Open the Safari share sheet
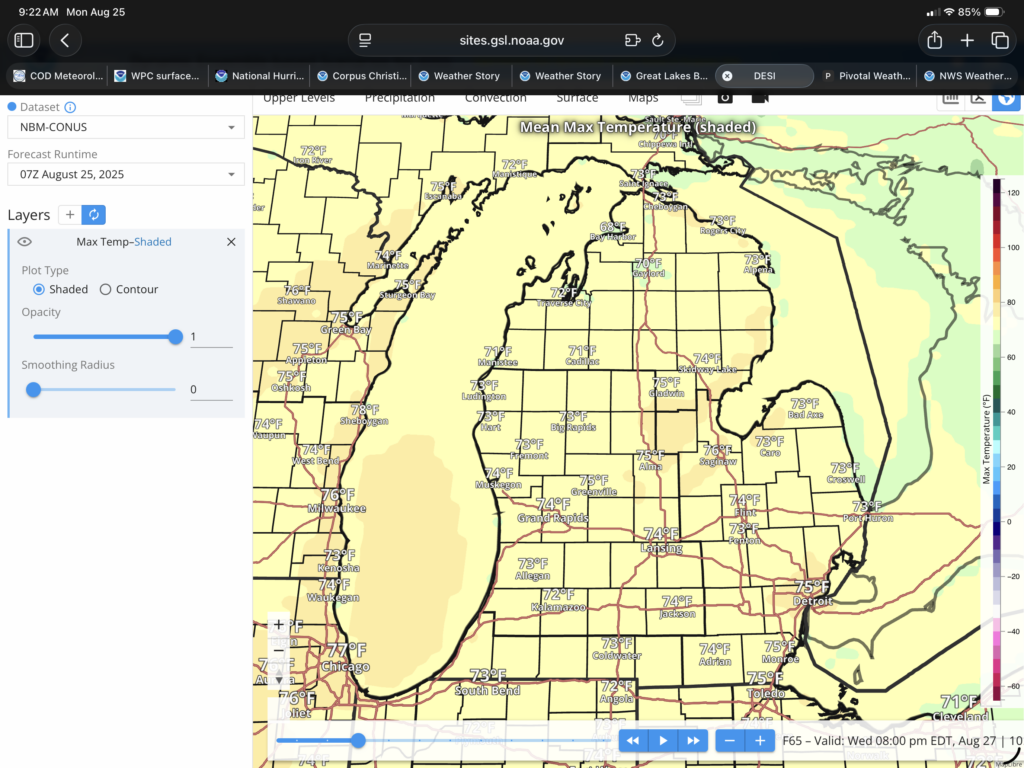 pos(934,40)
